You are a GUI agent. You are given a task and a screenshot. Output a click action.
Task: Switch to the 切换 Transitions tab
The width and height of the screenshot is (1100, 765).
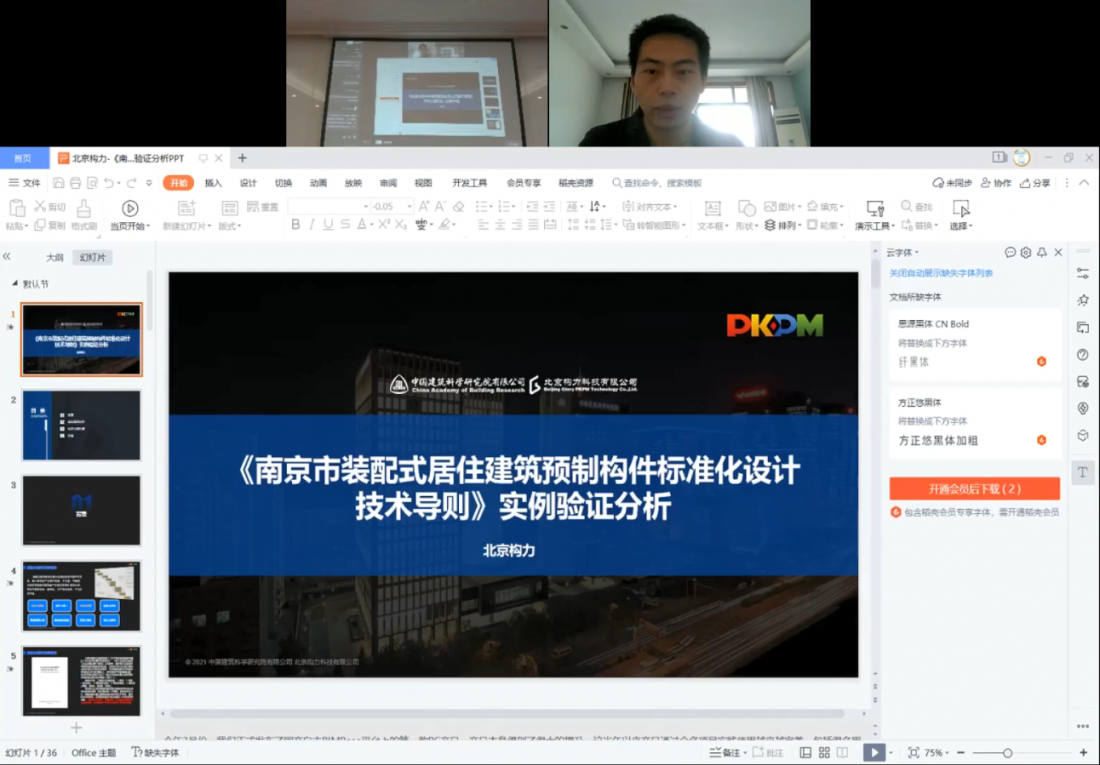pos(283,183)
